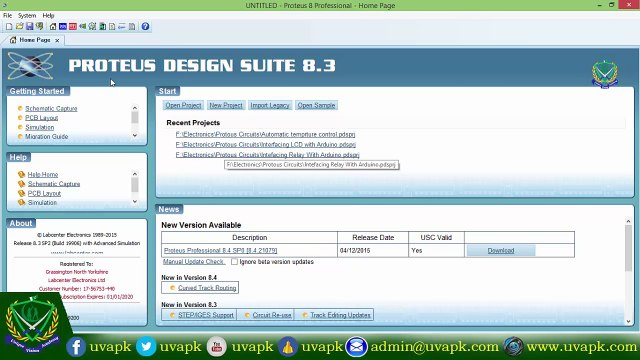Click News panel scroll up arrow

[628, 221]
